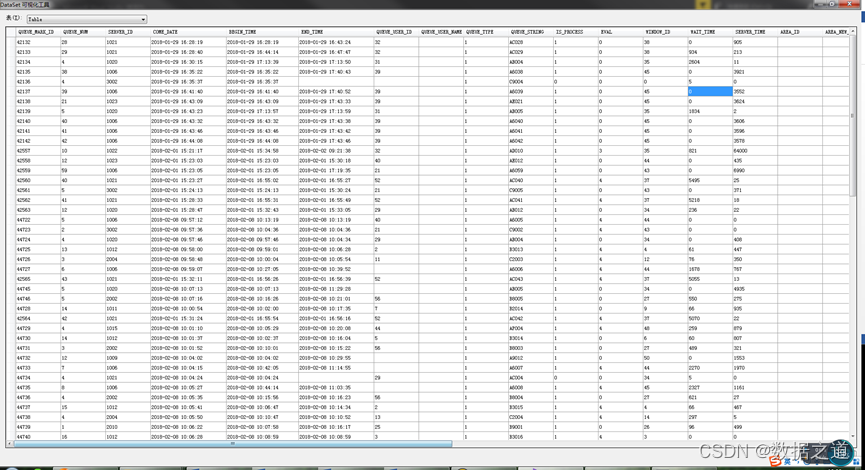Select COME_DATE cell 2018-02-01 15:21:17

tap(188, 151)
